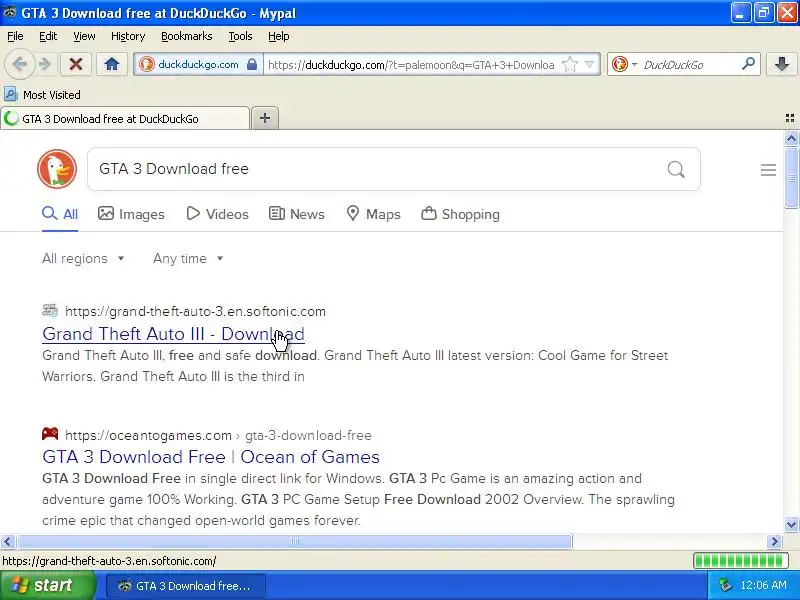The width and height of the screenshot is (800, 600).
Task: Open GTA 3 Download Free Ocean of Games link
Action: [211, 457]
